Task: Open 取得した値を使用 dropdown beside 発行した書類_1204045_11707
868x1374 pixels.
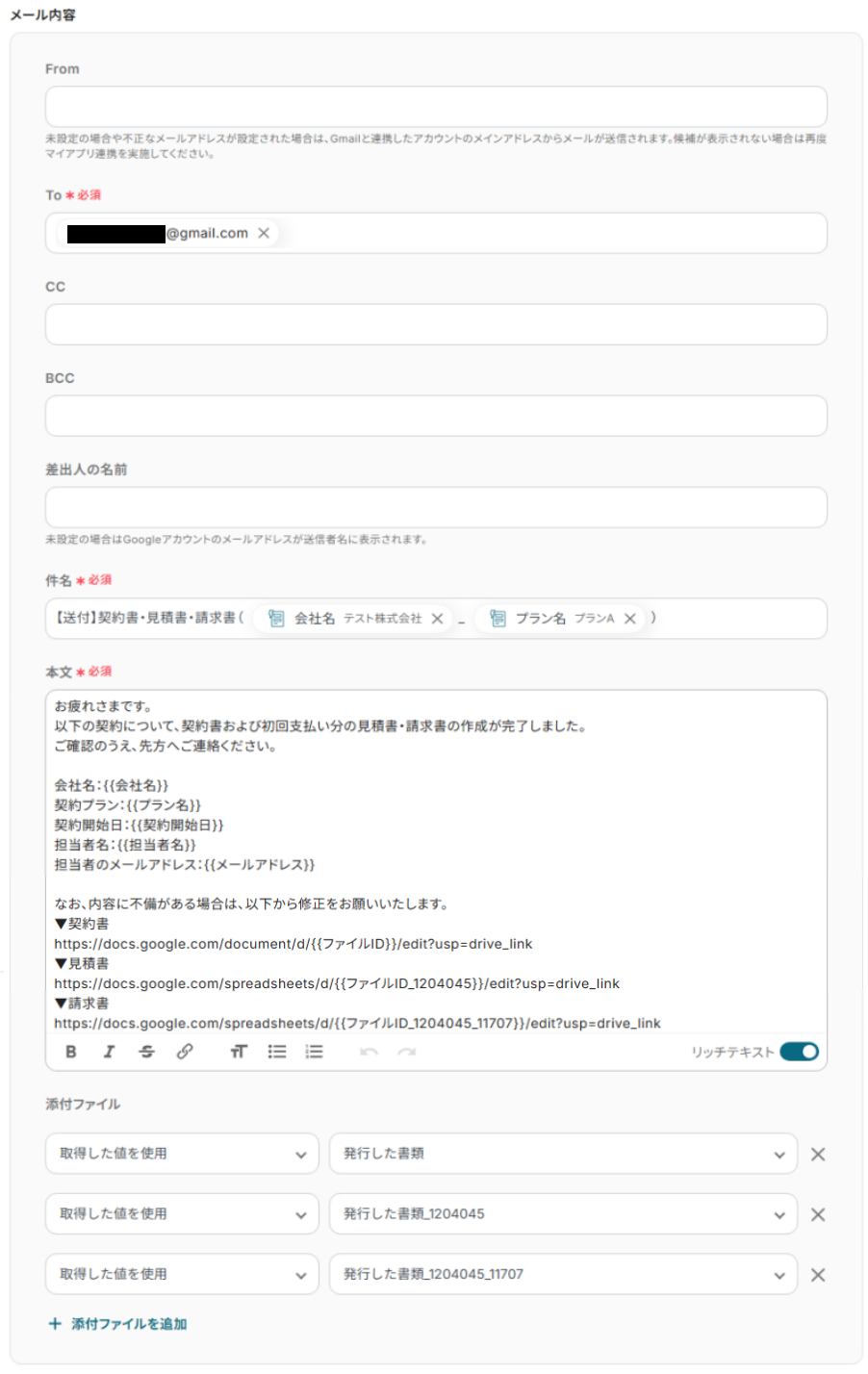Action: point(182,1274)
